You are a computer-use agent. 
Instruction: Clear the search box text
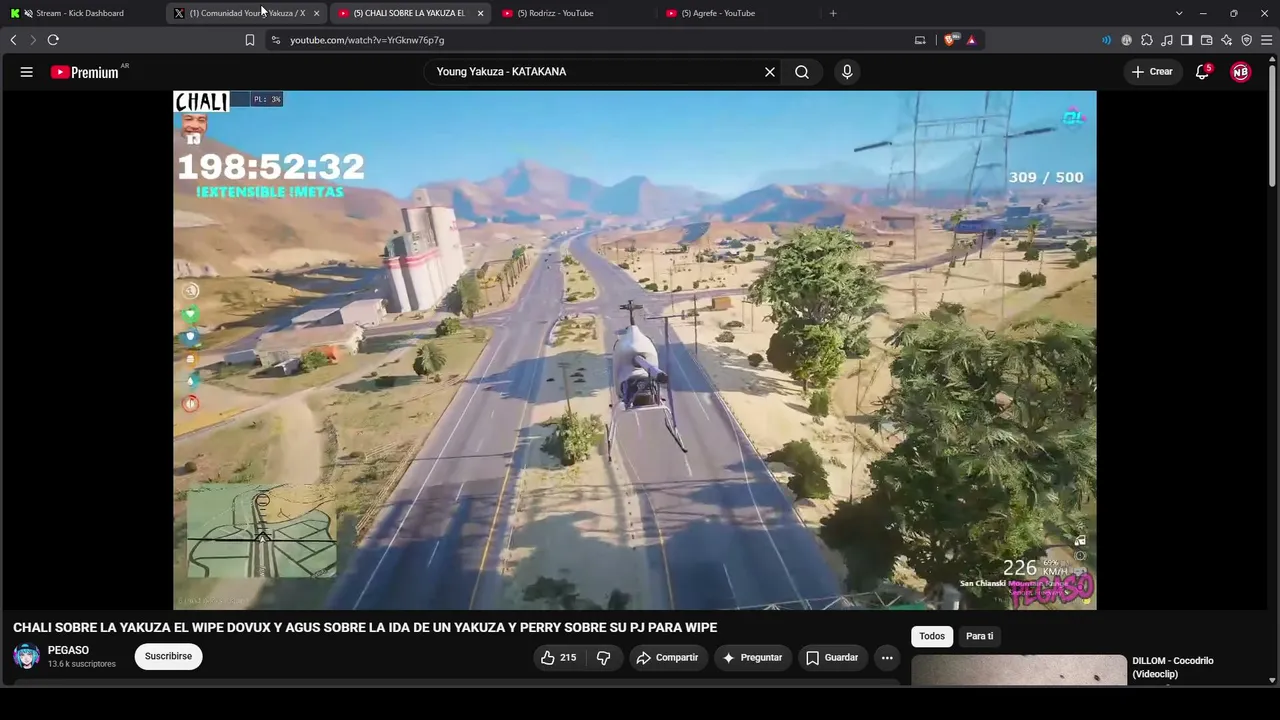[770, 72]
